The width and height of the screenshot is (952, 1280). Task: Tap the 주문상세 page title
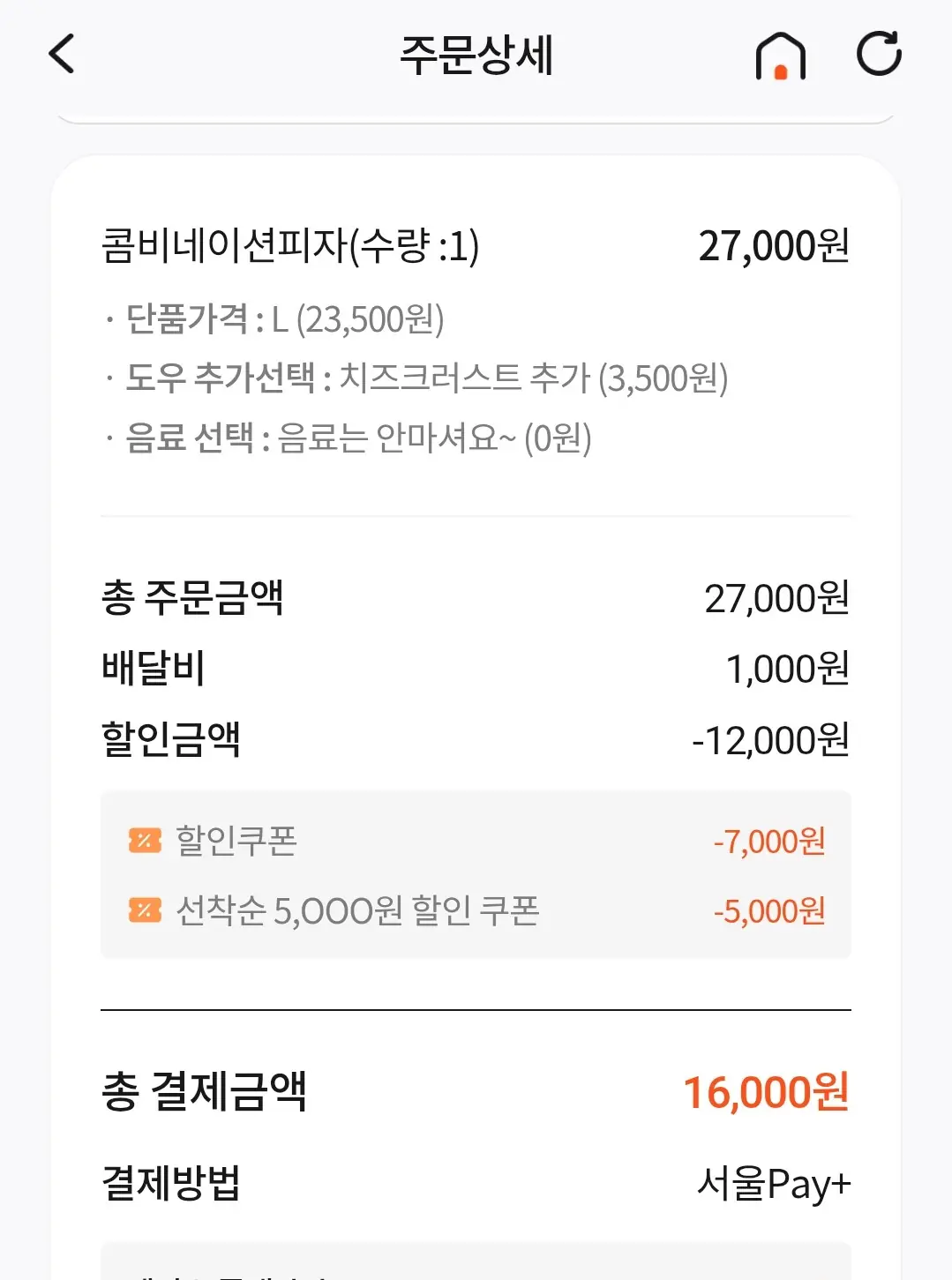click(x=476, y=55)
